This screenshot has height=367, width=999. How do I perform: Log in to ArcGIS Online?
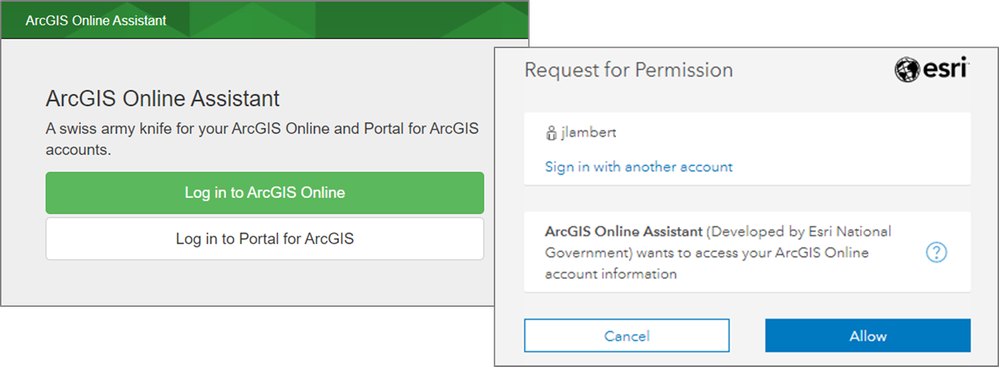point(264,192)
